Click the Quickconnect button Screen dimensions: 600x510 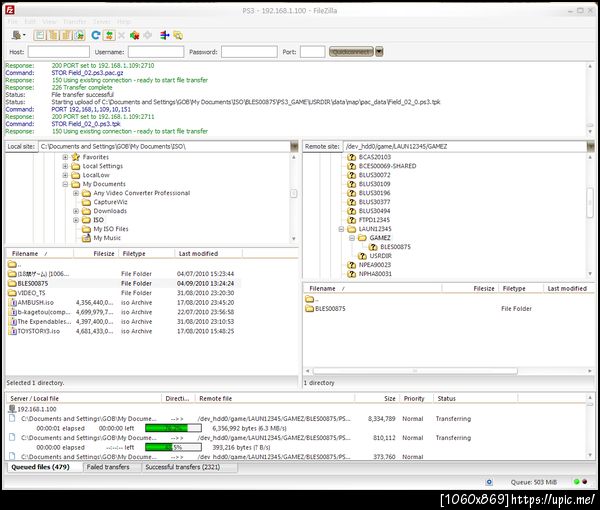351,52
